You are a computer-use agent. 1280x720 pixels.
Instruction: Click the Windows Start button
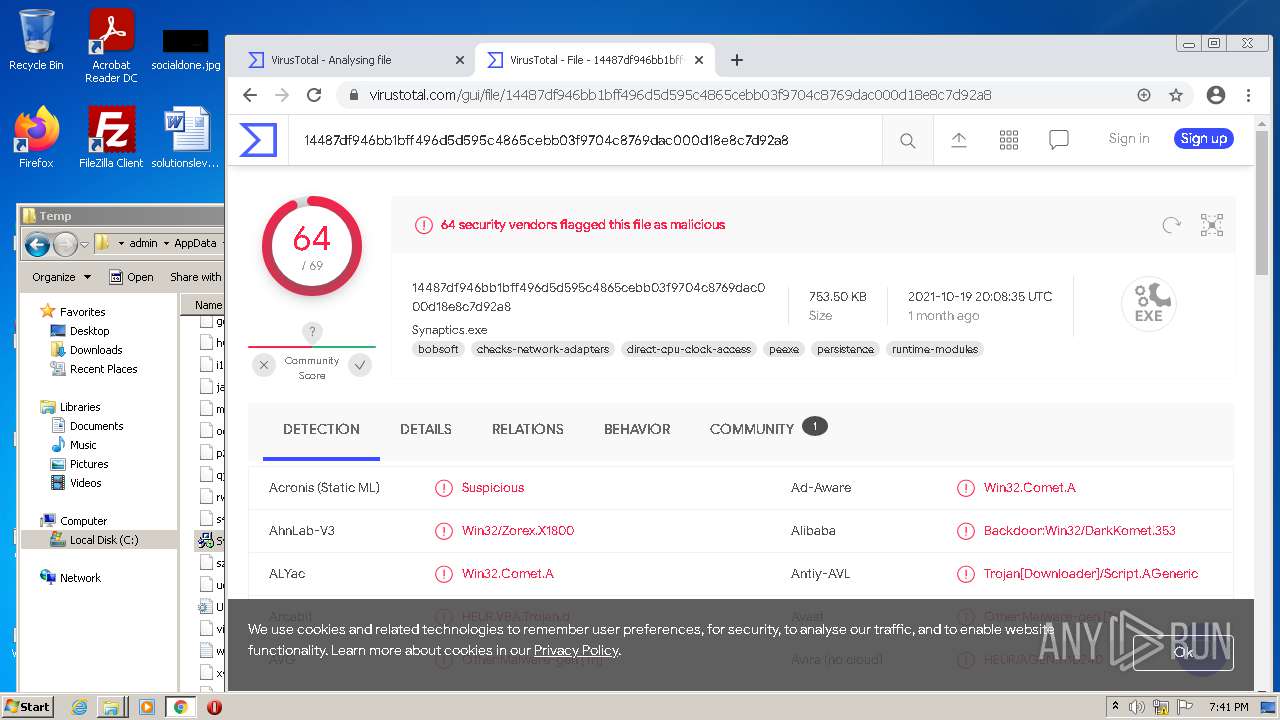coord(27,707)
